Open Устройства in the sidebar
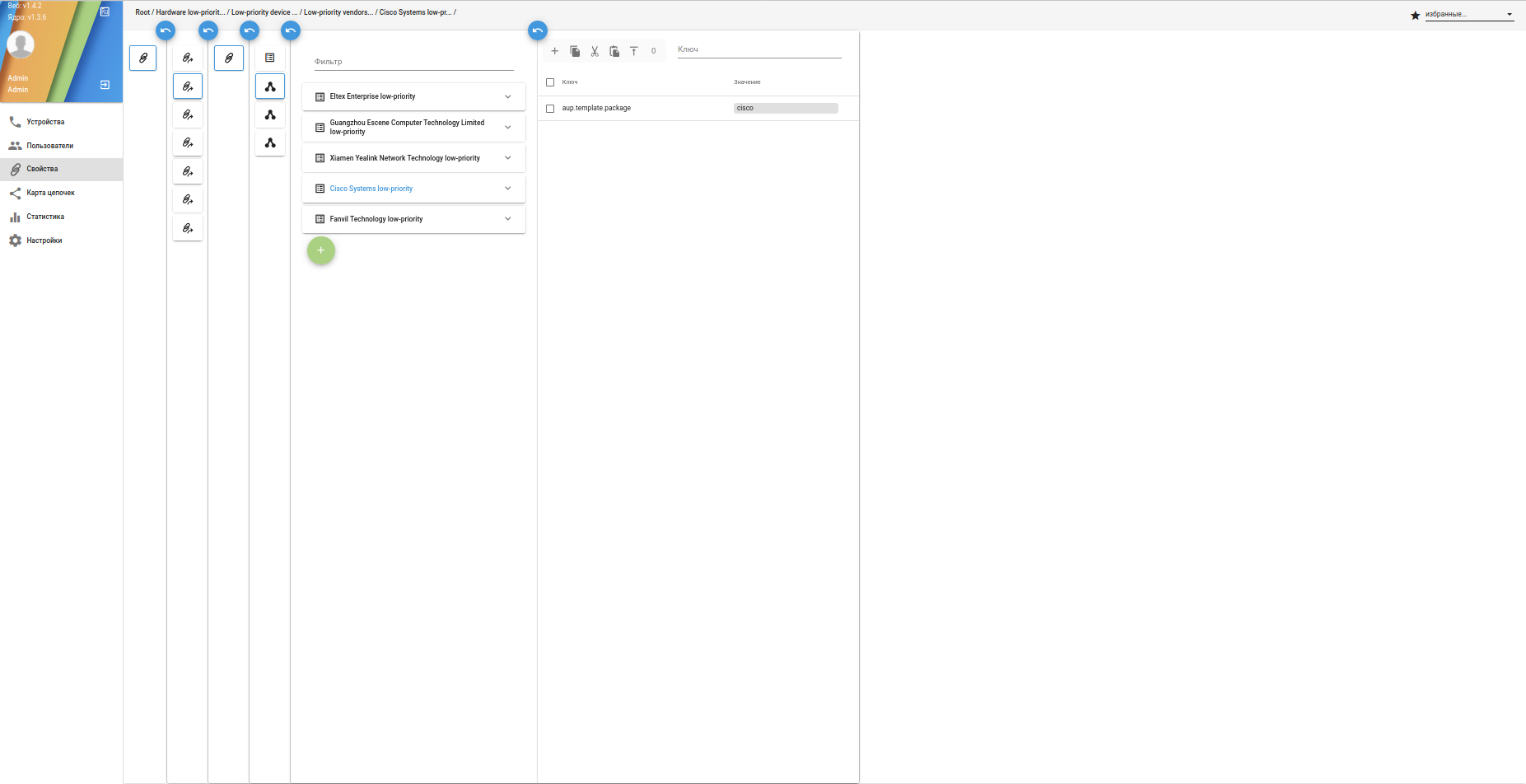The height and width of the screenshot is (784, 1526). tap(61, 122)
